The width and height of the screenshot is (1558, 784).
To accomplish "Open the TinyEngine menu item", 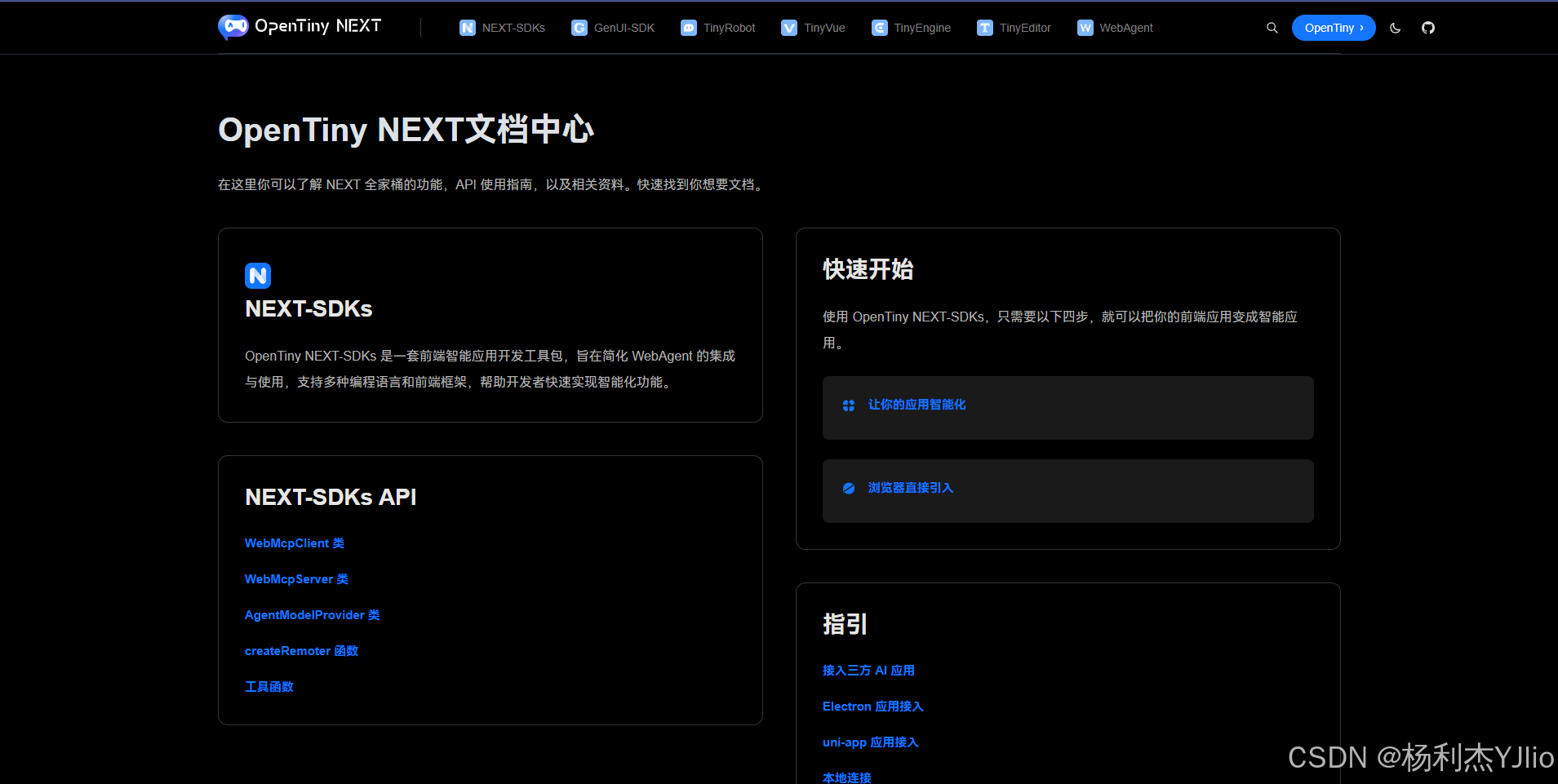I will tap(912, 28).
